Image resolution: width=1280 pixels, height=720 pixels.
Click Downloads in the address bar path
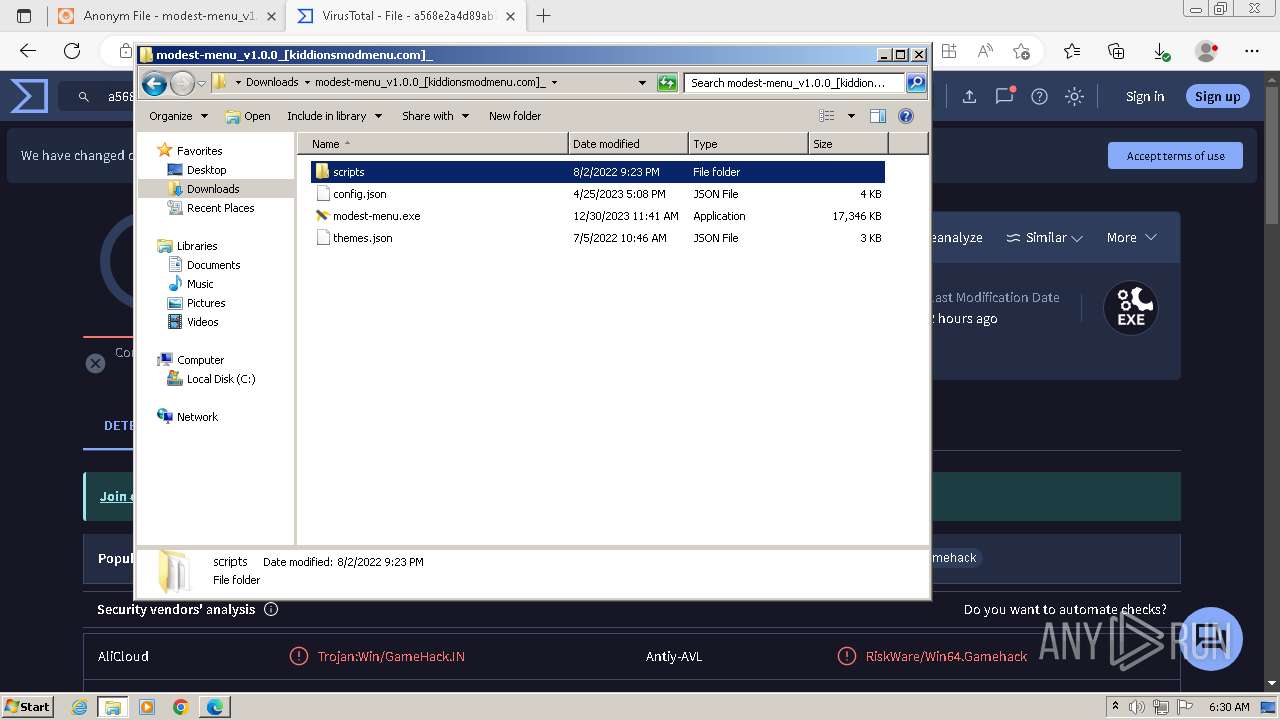(272, 83)
